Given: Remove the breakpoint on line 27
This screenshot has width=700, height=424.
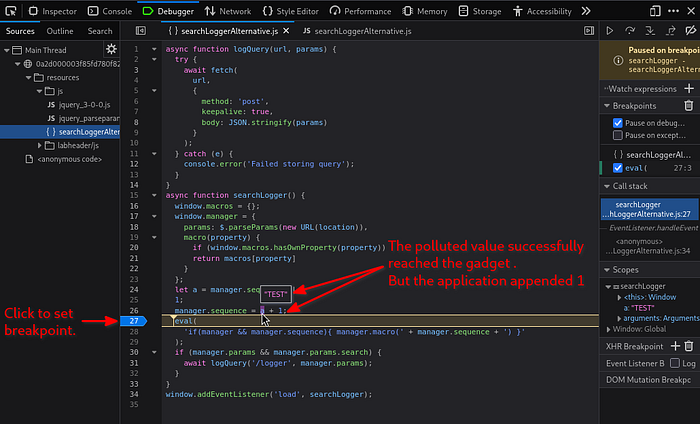Looking at the screenshot, I should click(x=133, y=321).
